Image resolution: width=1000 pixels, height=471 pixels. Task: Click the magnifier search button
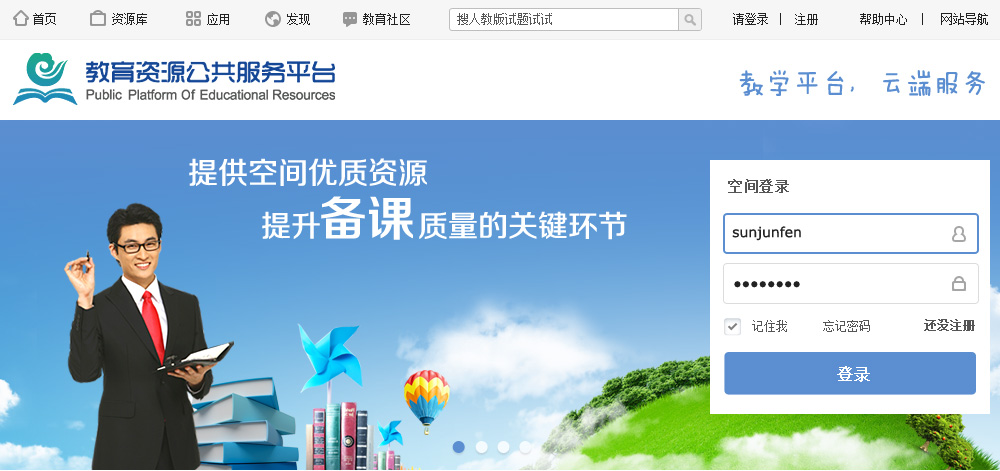tap(690, 20)
